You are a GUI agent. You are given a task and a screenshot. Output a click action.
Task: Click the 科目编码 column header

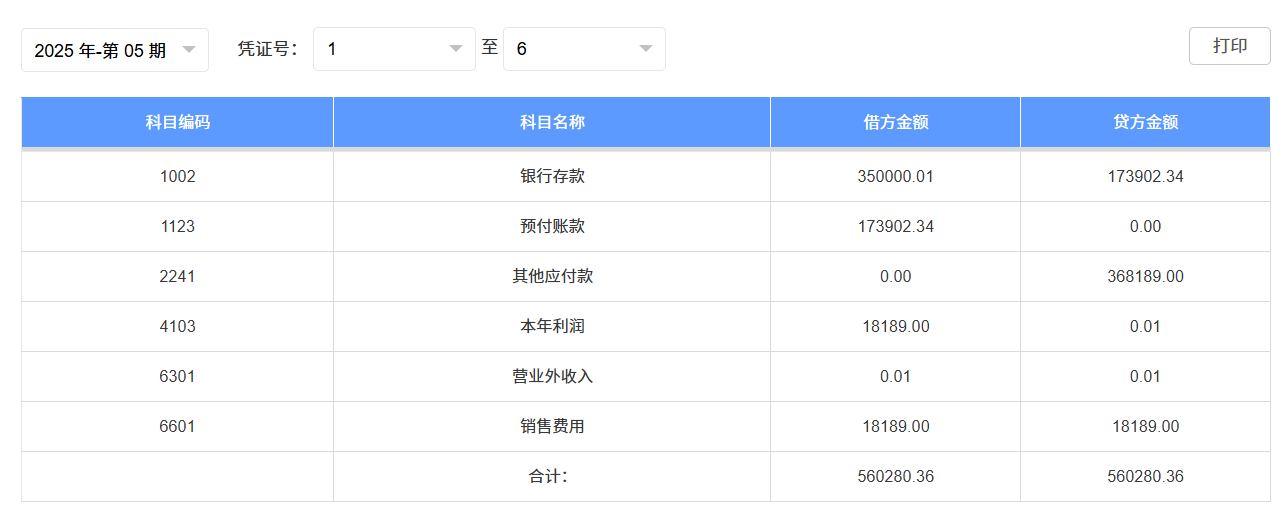(x=178, y=122)
